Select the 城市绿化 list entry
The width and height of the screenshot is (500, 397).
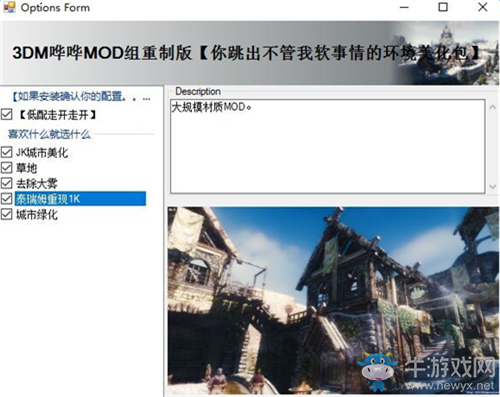(x=37, y=215)
